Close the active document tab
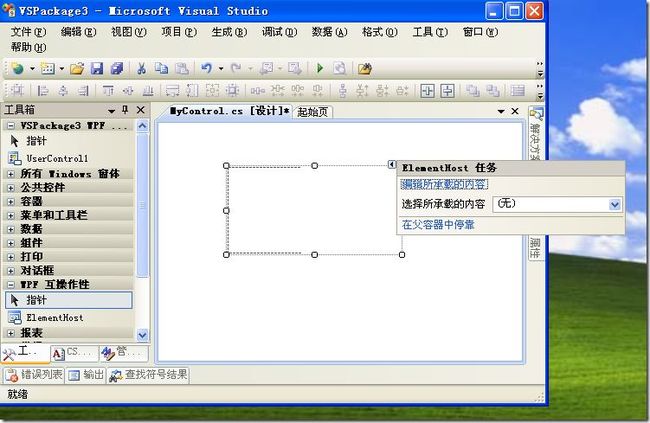 coord(515,111)
